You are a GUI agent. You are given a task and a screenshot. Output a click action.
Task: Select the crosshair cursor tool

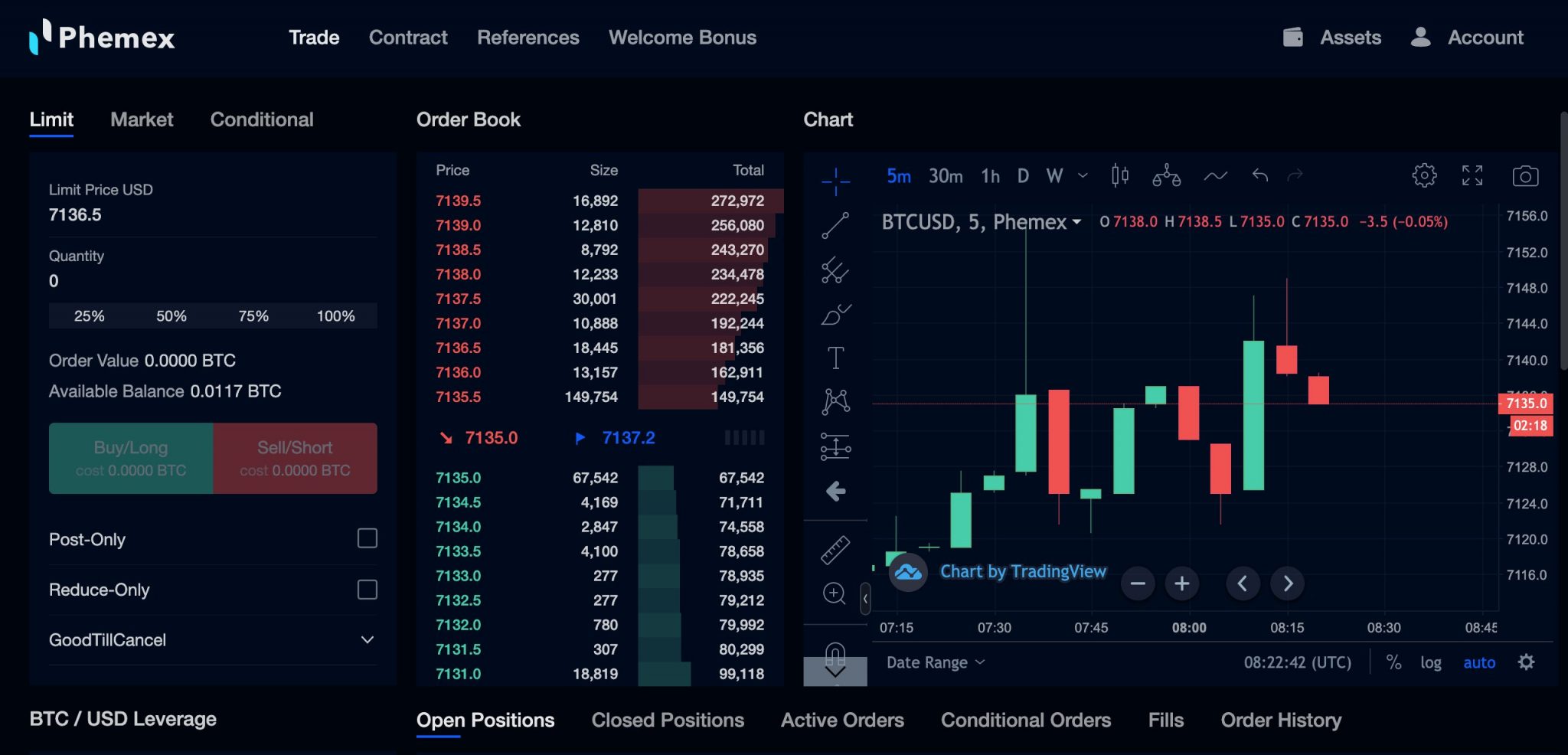pos(835,181)
